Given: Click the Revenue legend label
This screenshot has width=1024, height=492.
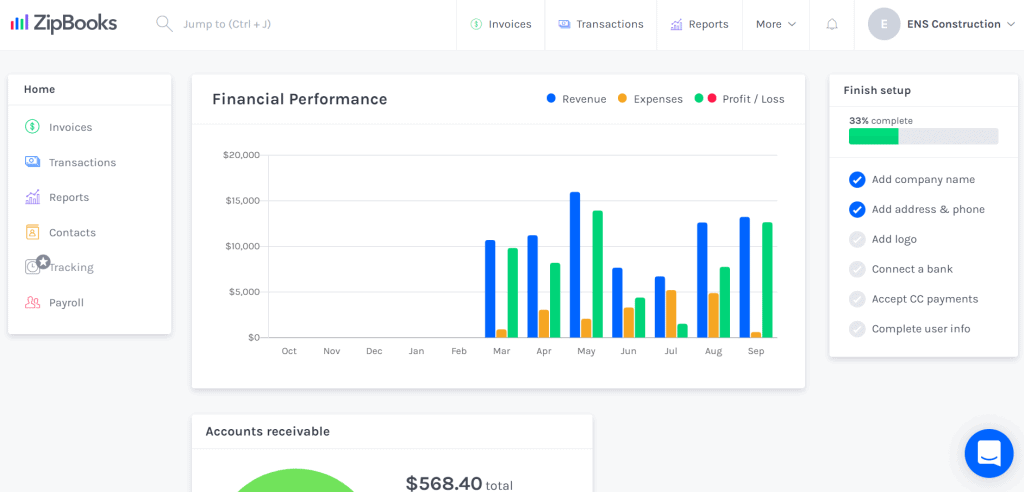Looking at the screenshot, I should point(584,99).
